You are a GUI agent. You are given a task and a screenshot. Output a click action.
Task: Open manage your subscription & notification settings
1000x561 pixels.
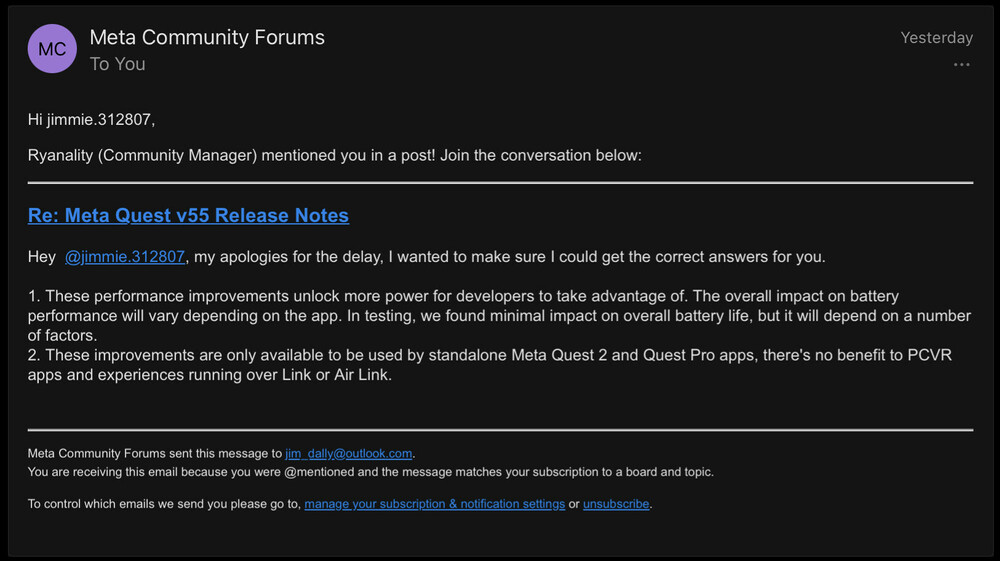point(434,504)
